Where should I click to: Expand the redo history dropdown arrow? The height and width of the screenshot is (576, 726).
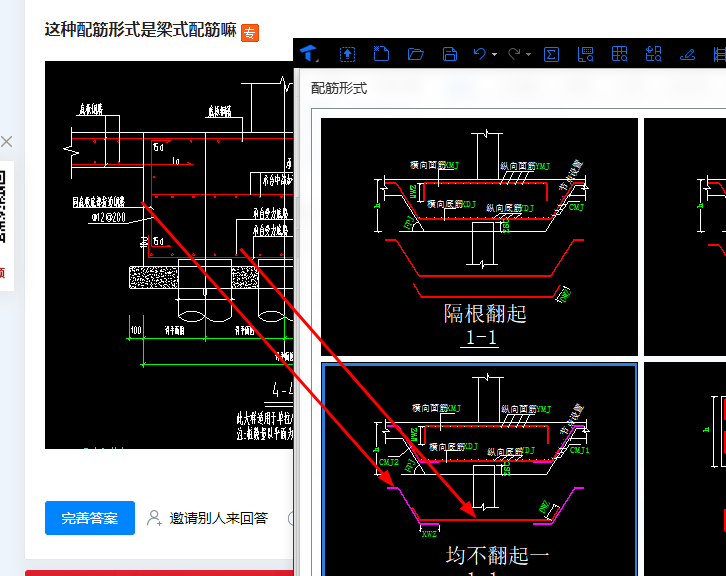[528, 55]
